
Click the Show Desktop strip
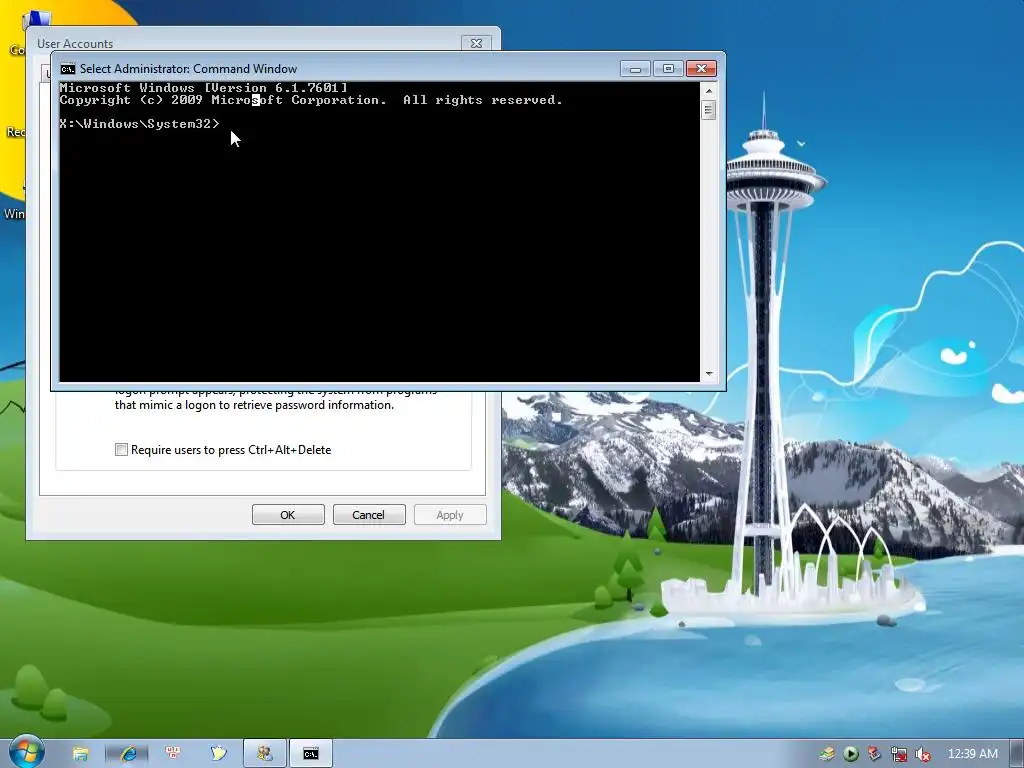(1017, 754)
